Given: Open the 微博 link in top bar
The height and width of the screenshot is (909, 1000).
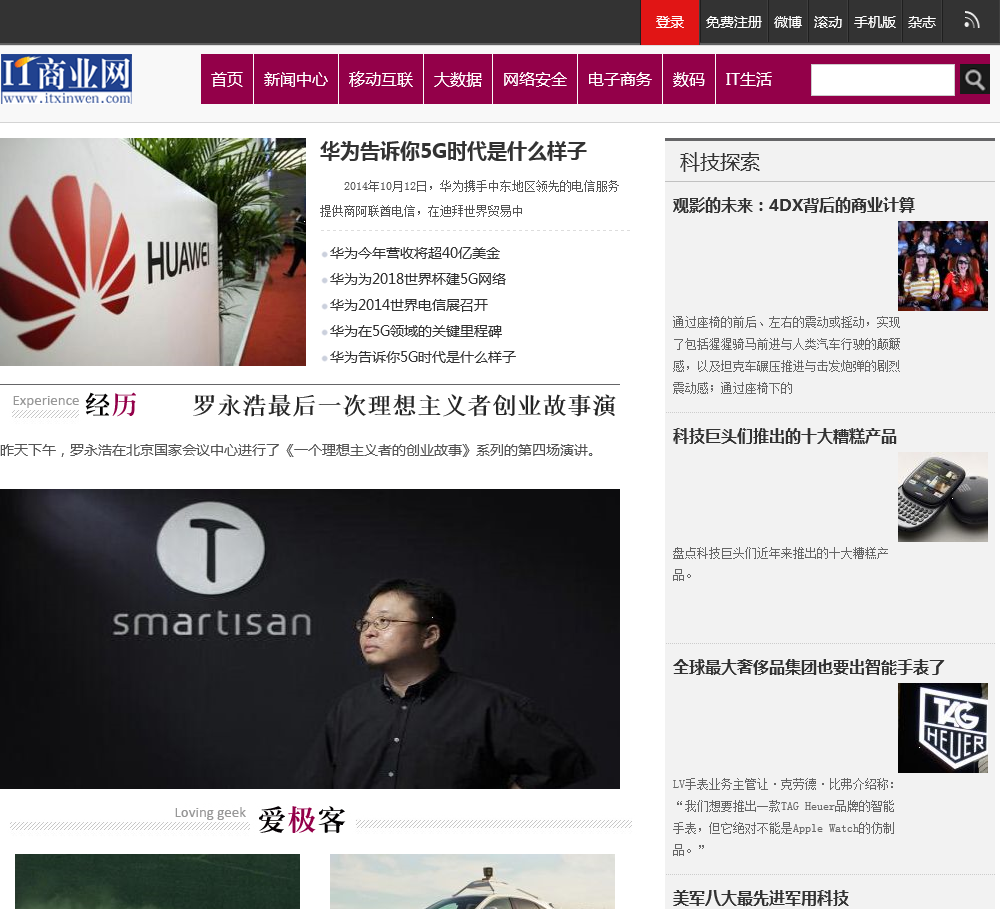Looking at the screenshot, I should pos(788,22).
